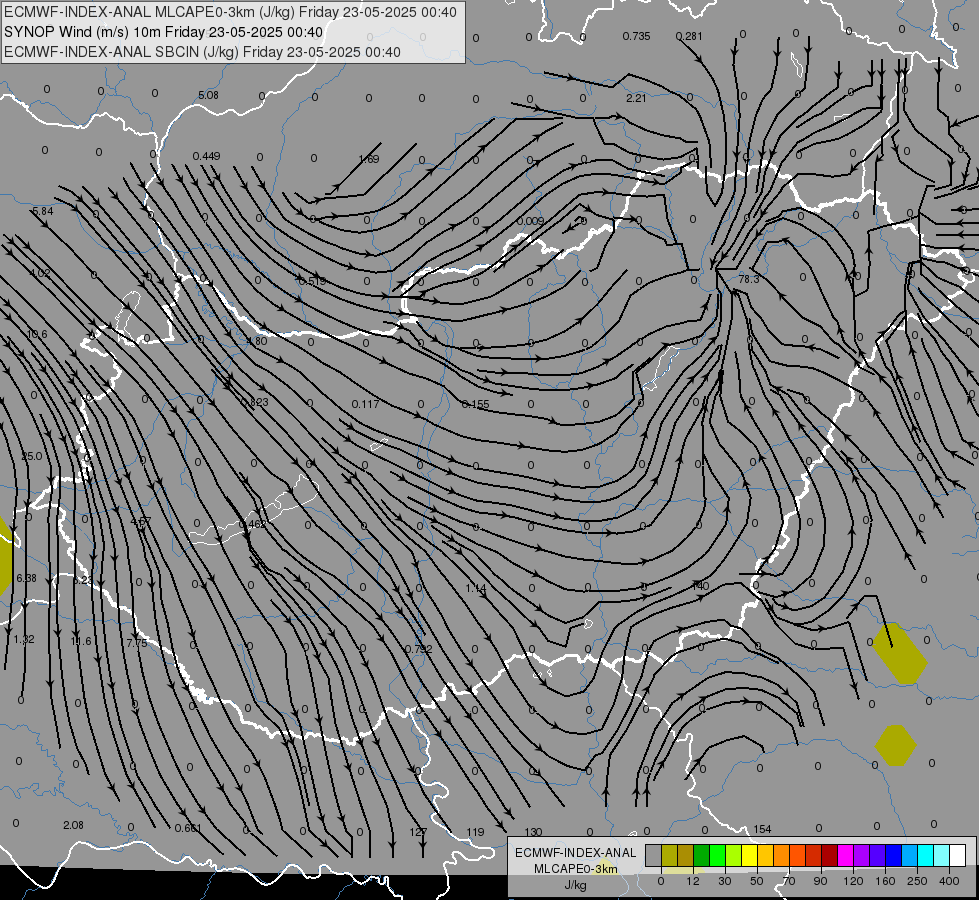
Task: Click the colorbar tick label 120
Action: click(x=853, y=881)
